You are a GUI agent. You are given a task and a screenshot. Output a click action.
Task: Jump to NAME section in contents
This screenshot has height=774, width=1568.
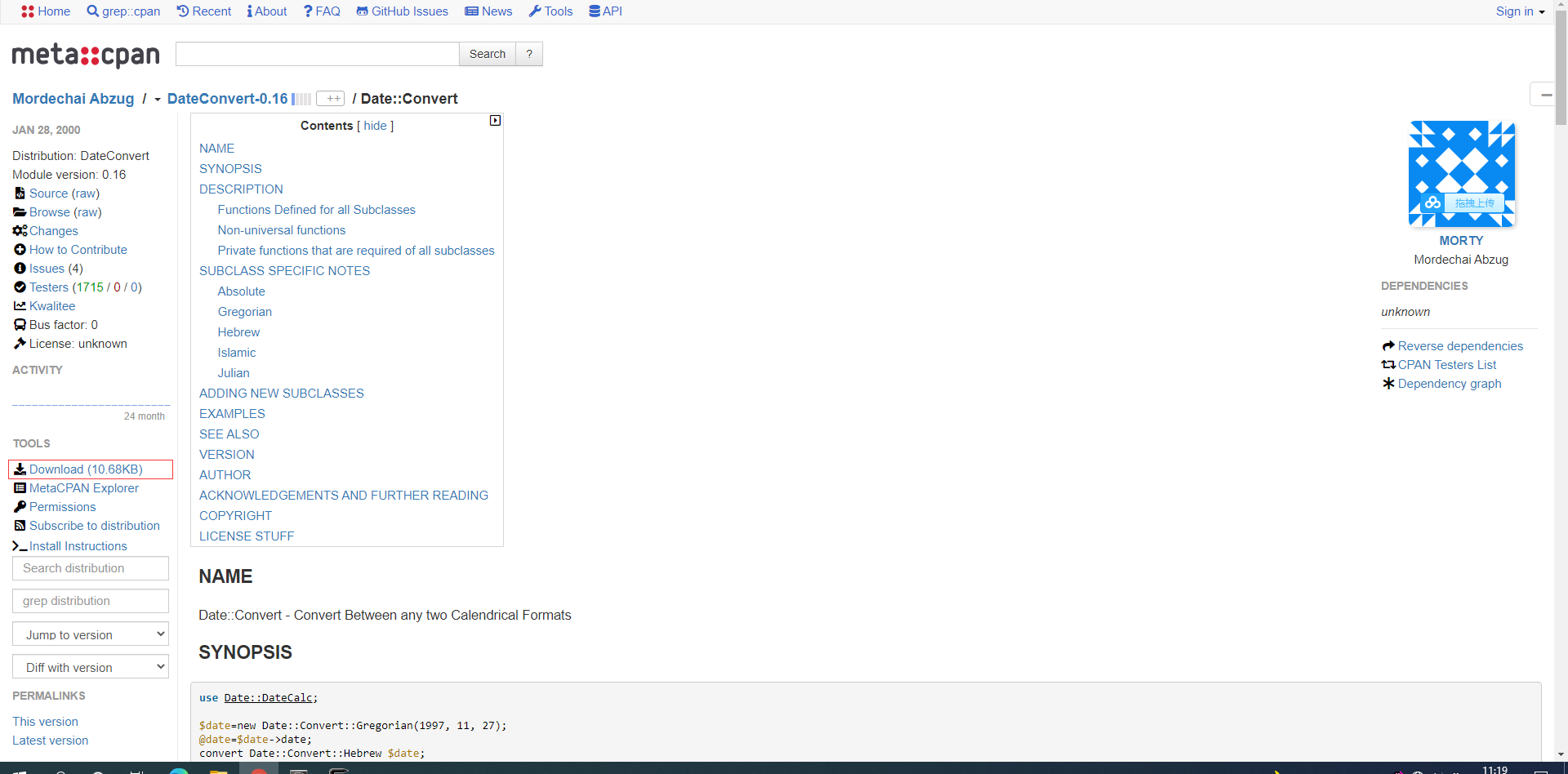217,149
